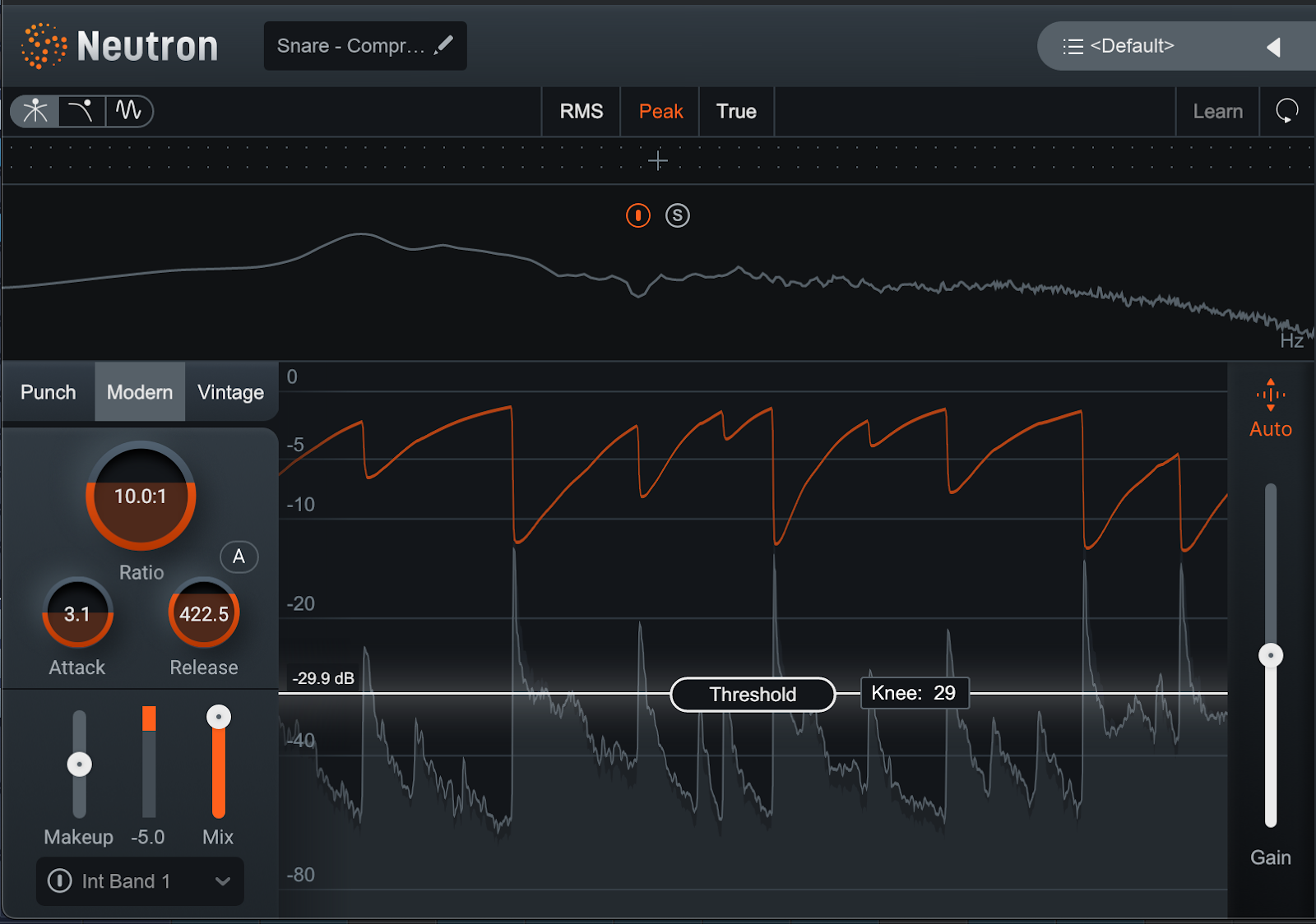Toggle the Int Band 1 power icon

[59, 880]
